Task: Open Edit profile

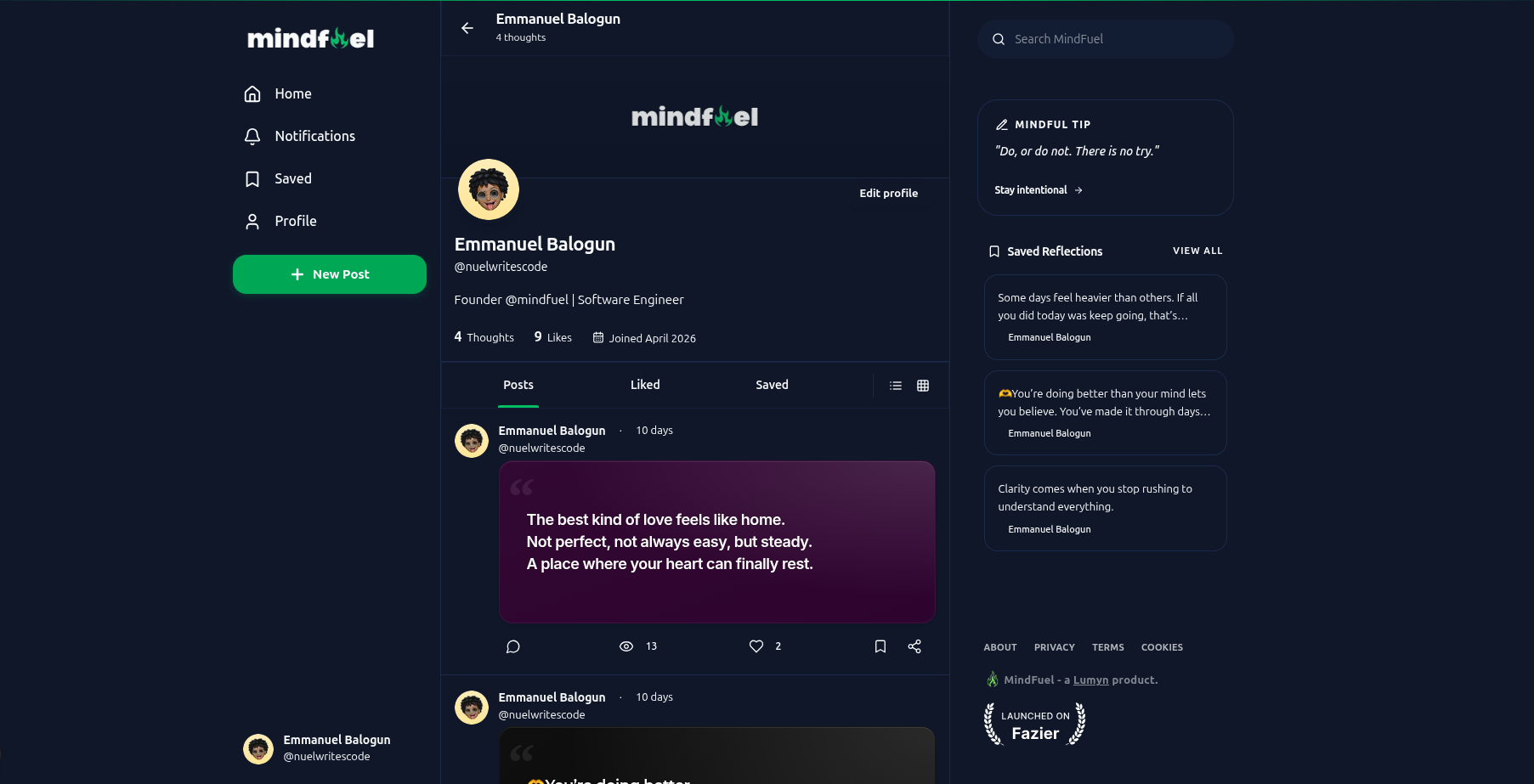Action: (x=888, y=193)
